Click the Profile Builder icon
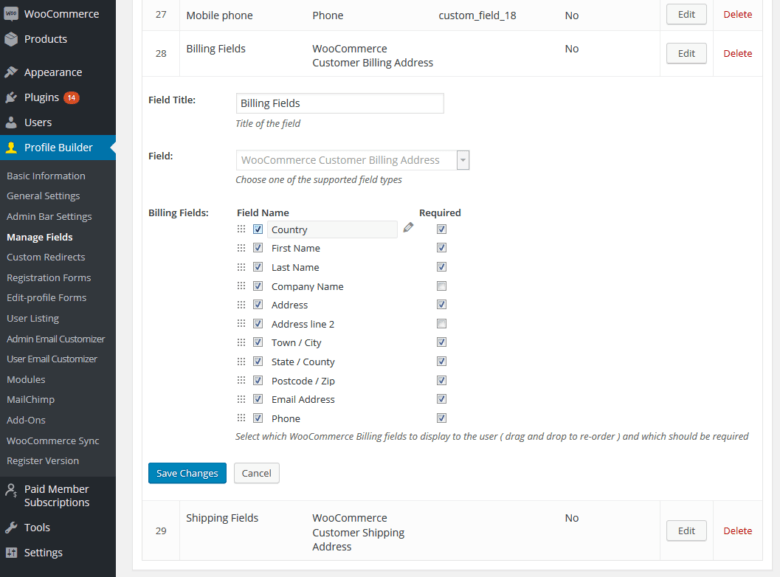This screenshot has width=780, height=577. click(x=11, y=147)
